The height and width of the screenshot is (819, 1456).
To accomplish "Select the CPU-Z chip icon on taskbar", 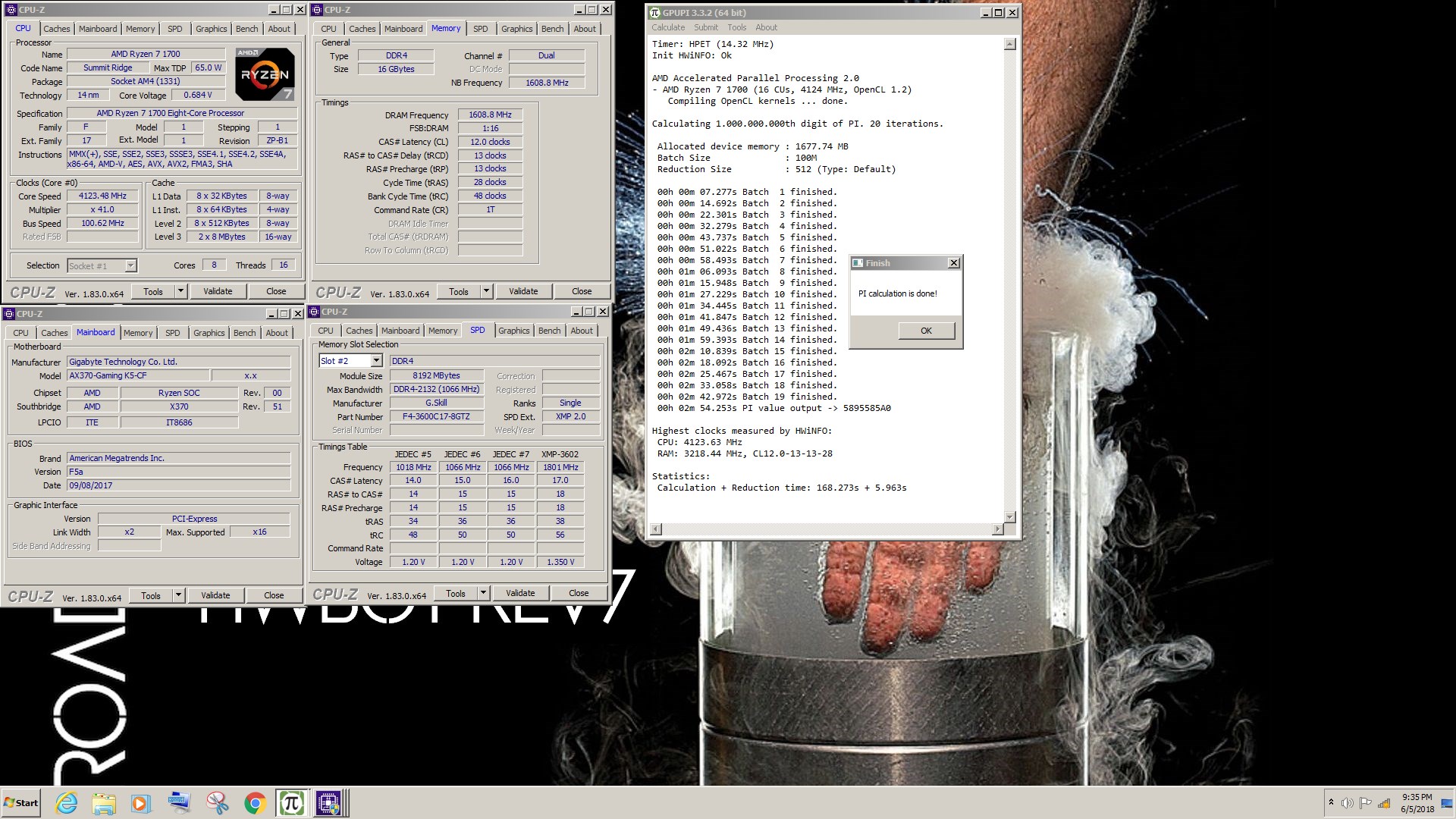I will coord(328,803).
